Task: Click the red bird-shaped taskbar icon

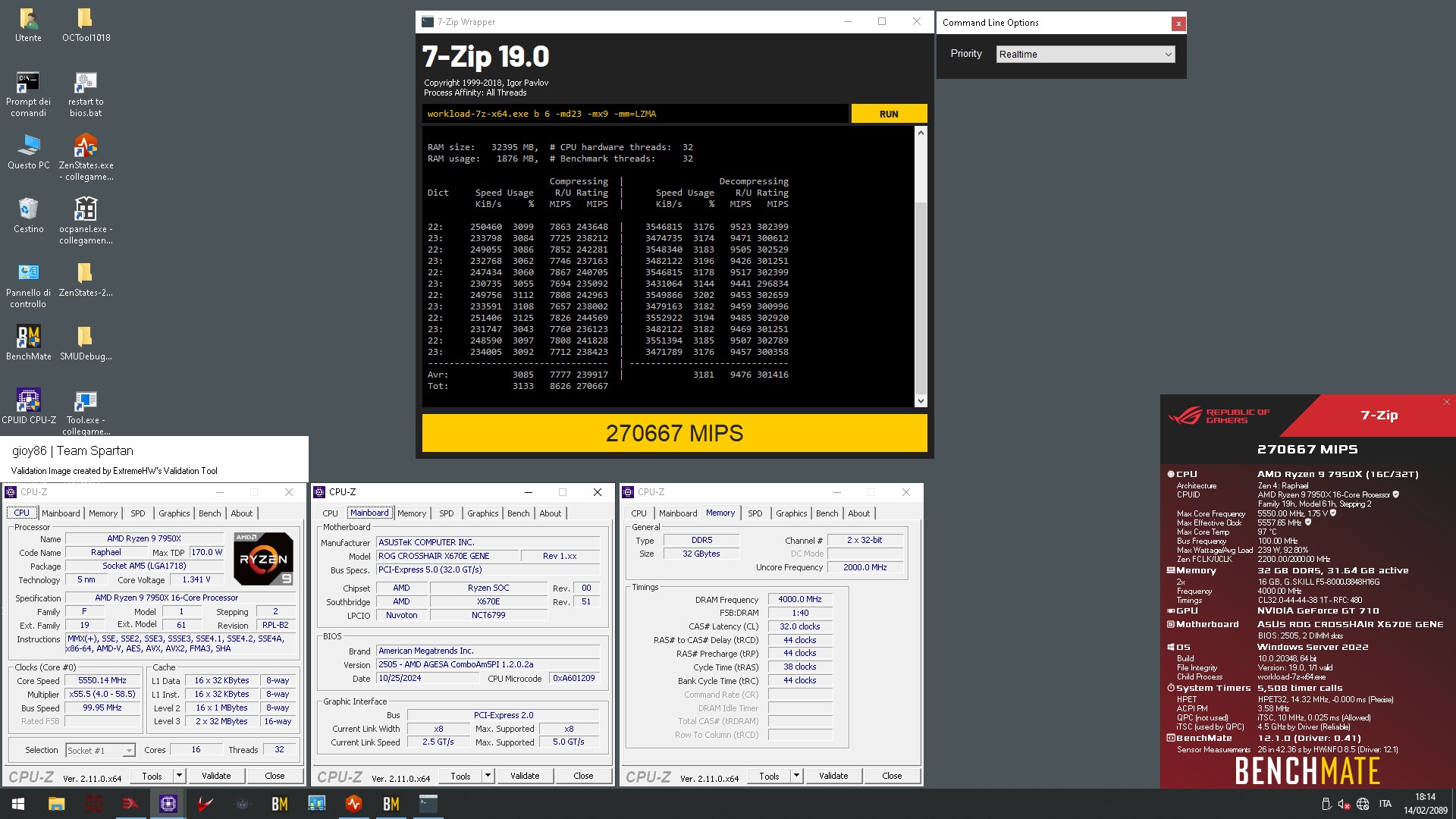Action: (x=205, y=804)
